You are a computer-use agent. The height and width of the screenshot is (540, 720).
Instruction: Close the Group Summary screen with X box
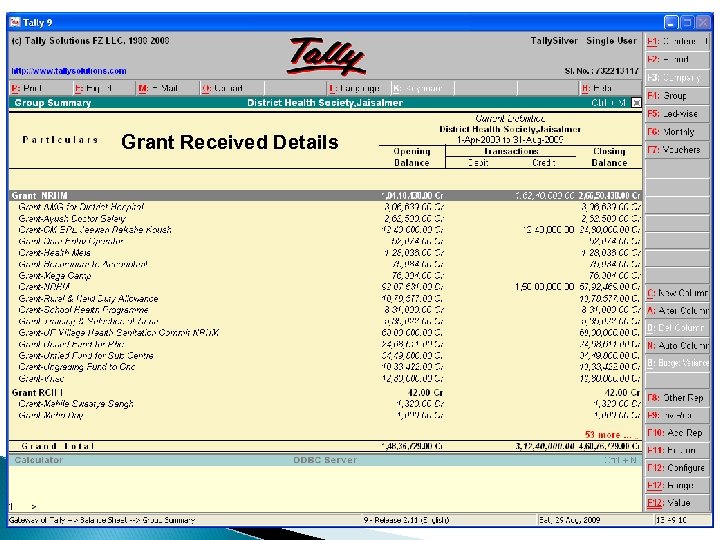point(636,102)
